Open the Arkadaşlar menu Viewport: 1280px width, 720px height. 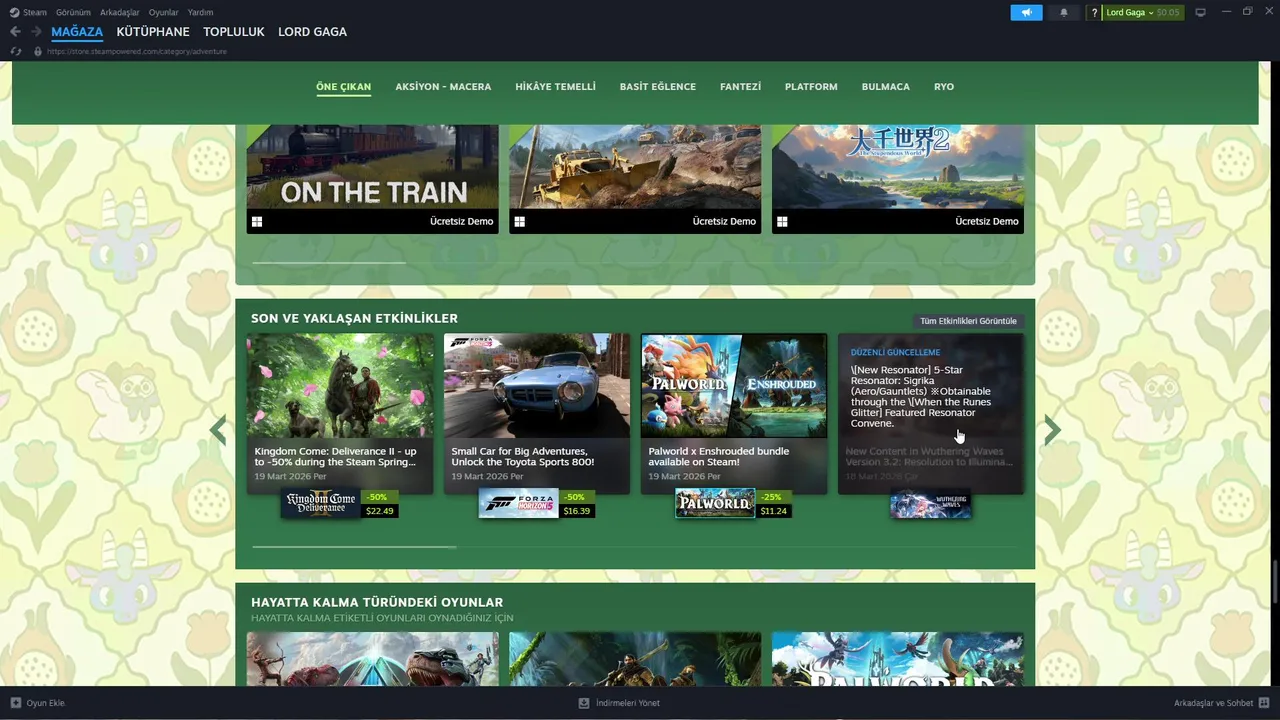120,12
